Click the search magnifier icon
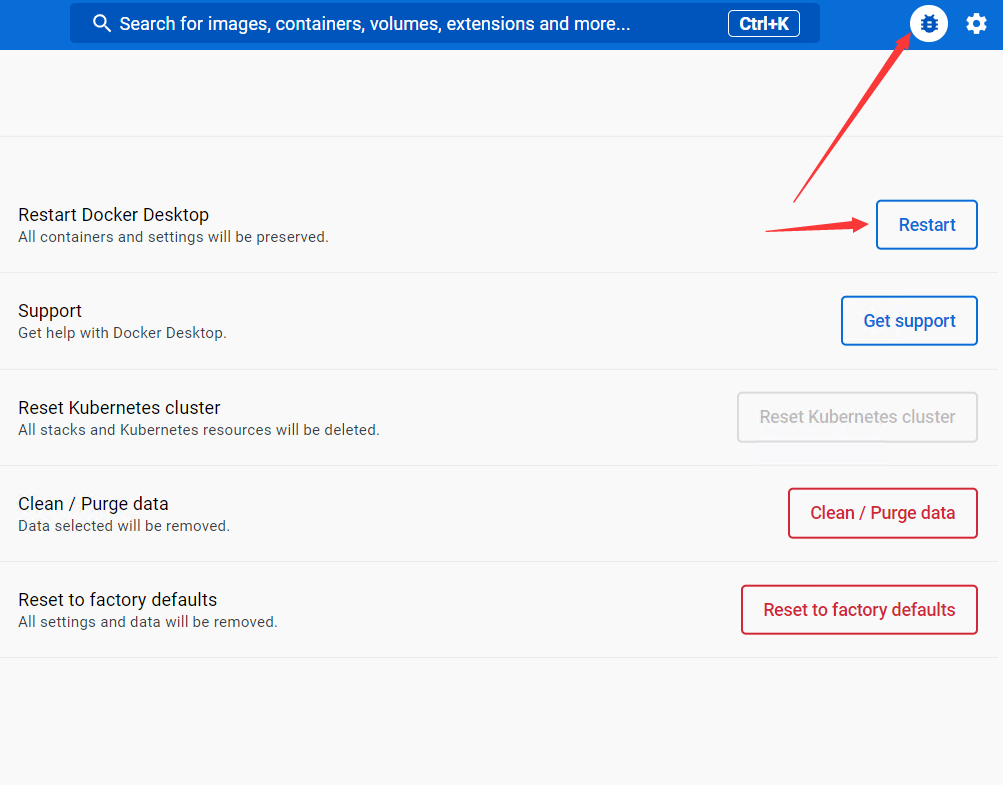The image size is (1003, 785). (102, 24)
